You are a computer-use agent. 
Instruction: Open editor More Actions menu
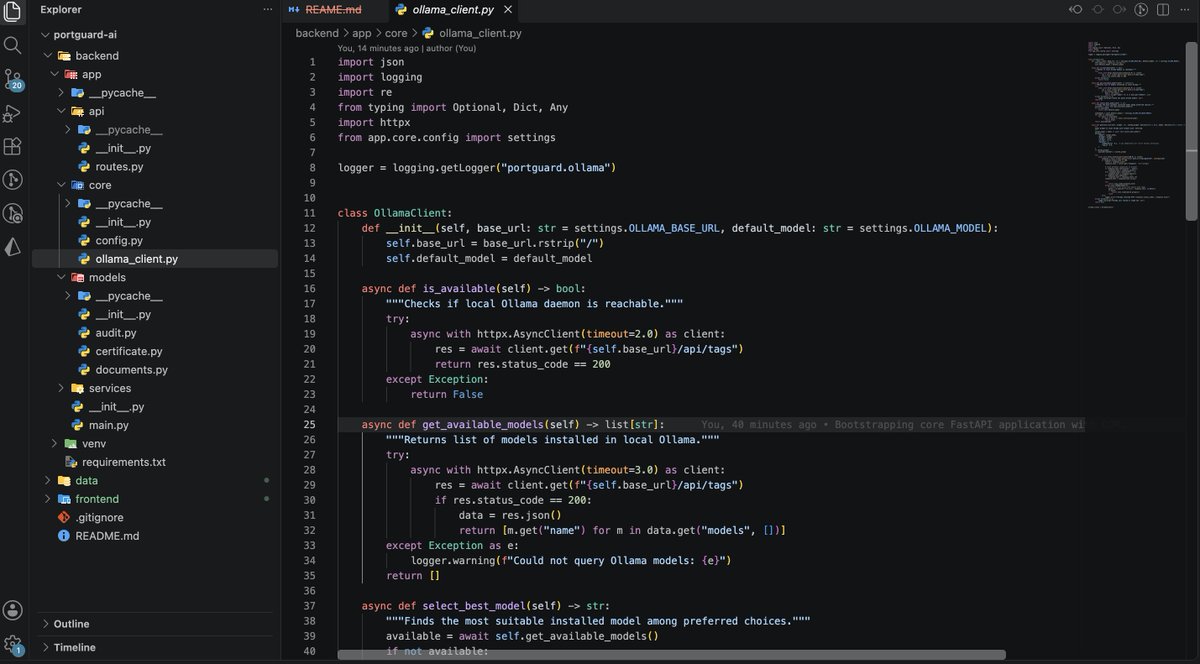(1184, 9)
